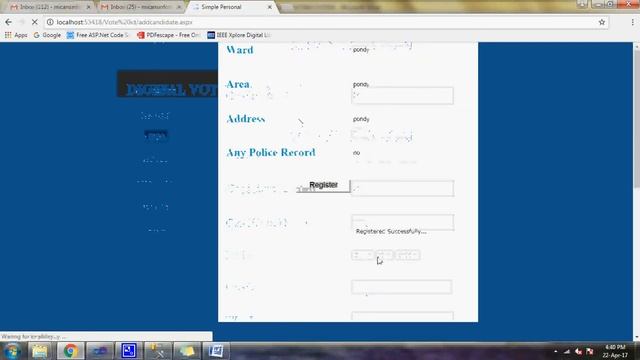This screenshot has width=640, height=360.
Task: Click the Registered Successfully message
Action: point(391,231)
